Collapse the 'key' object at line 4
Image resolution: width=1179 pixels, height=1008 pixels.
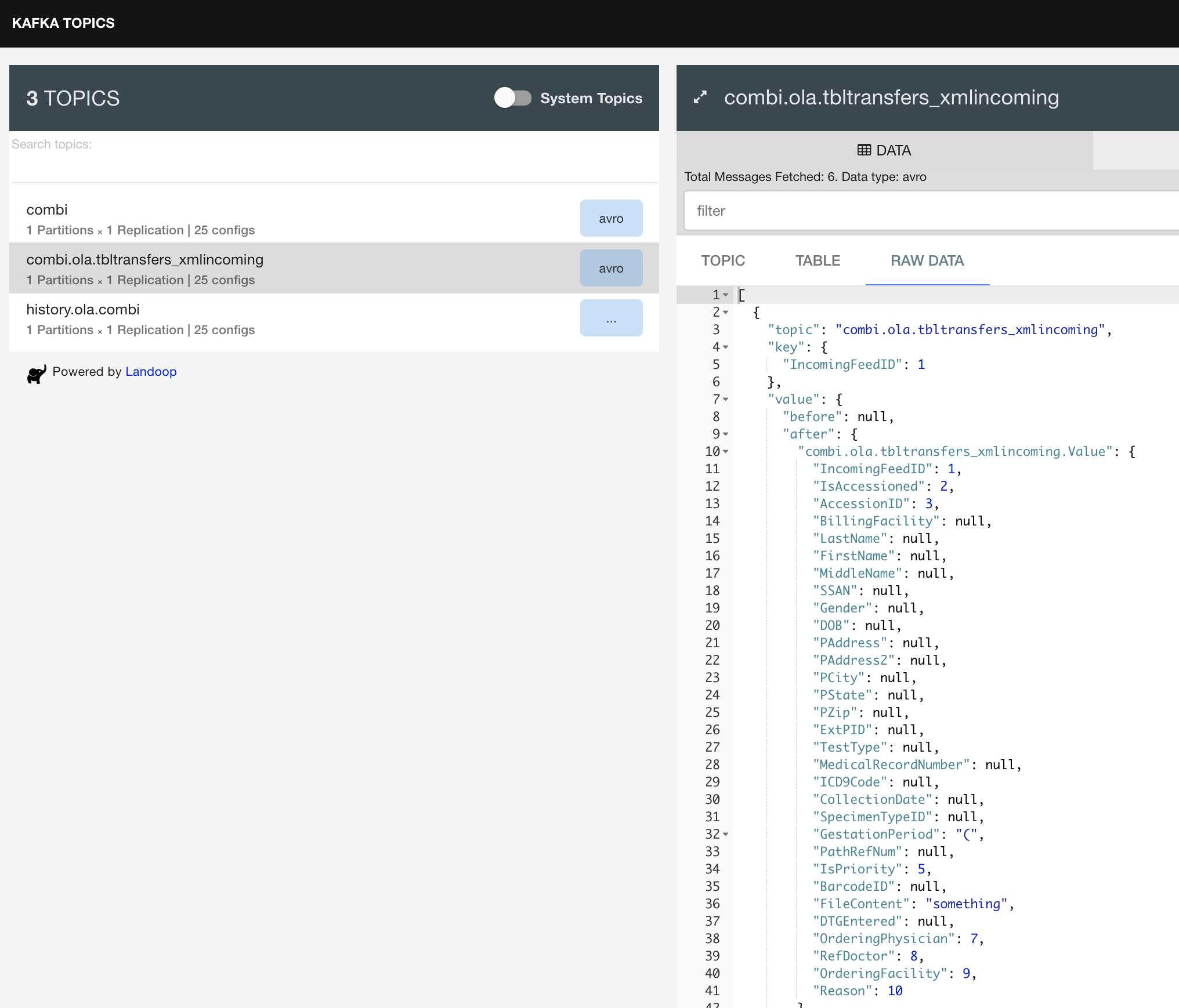click(726, 347)
